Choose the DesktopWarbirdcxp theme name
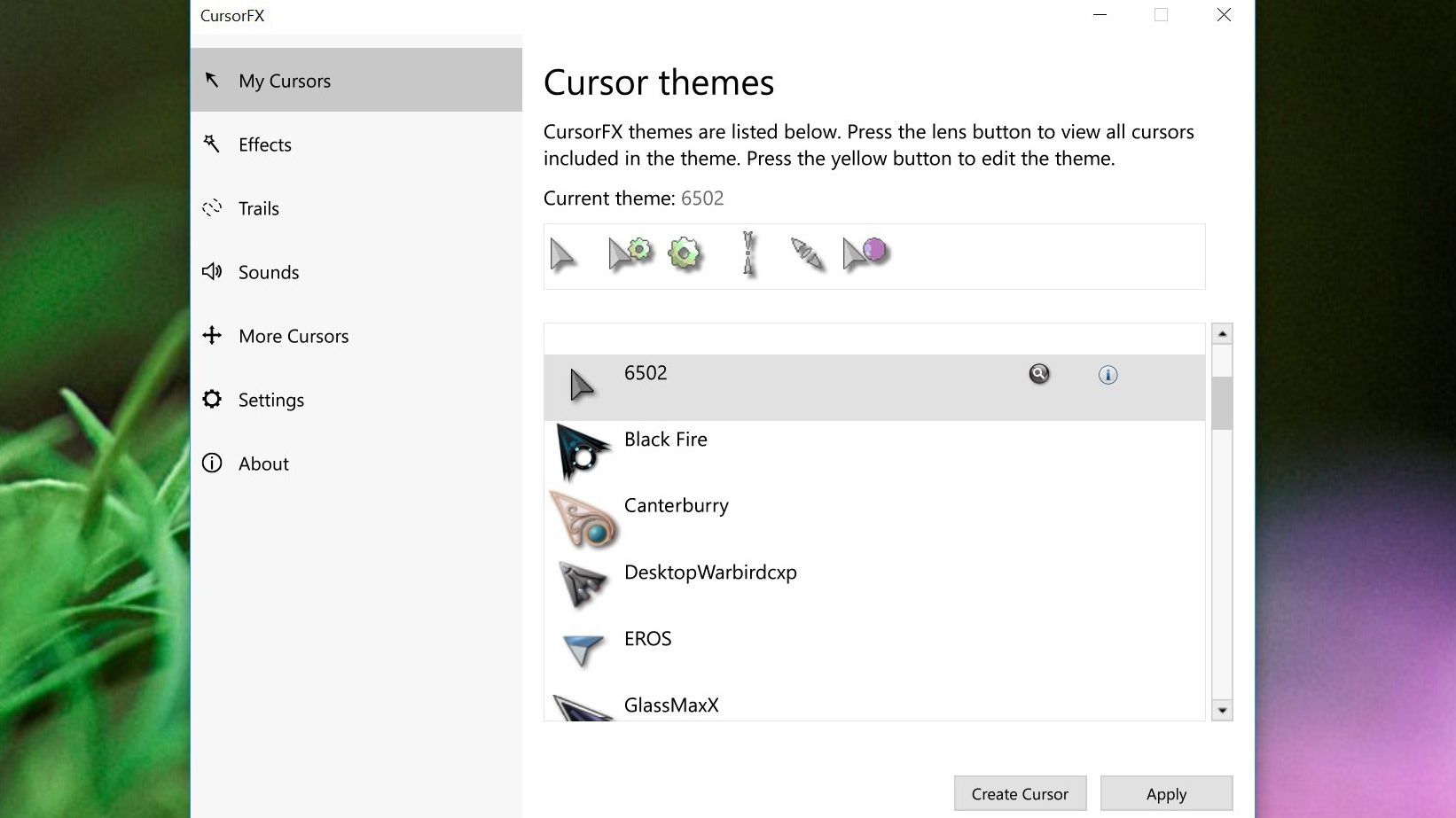 (x=710, y=573)
